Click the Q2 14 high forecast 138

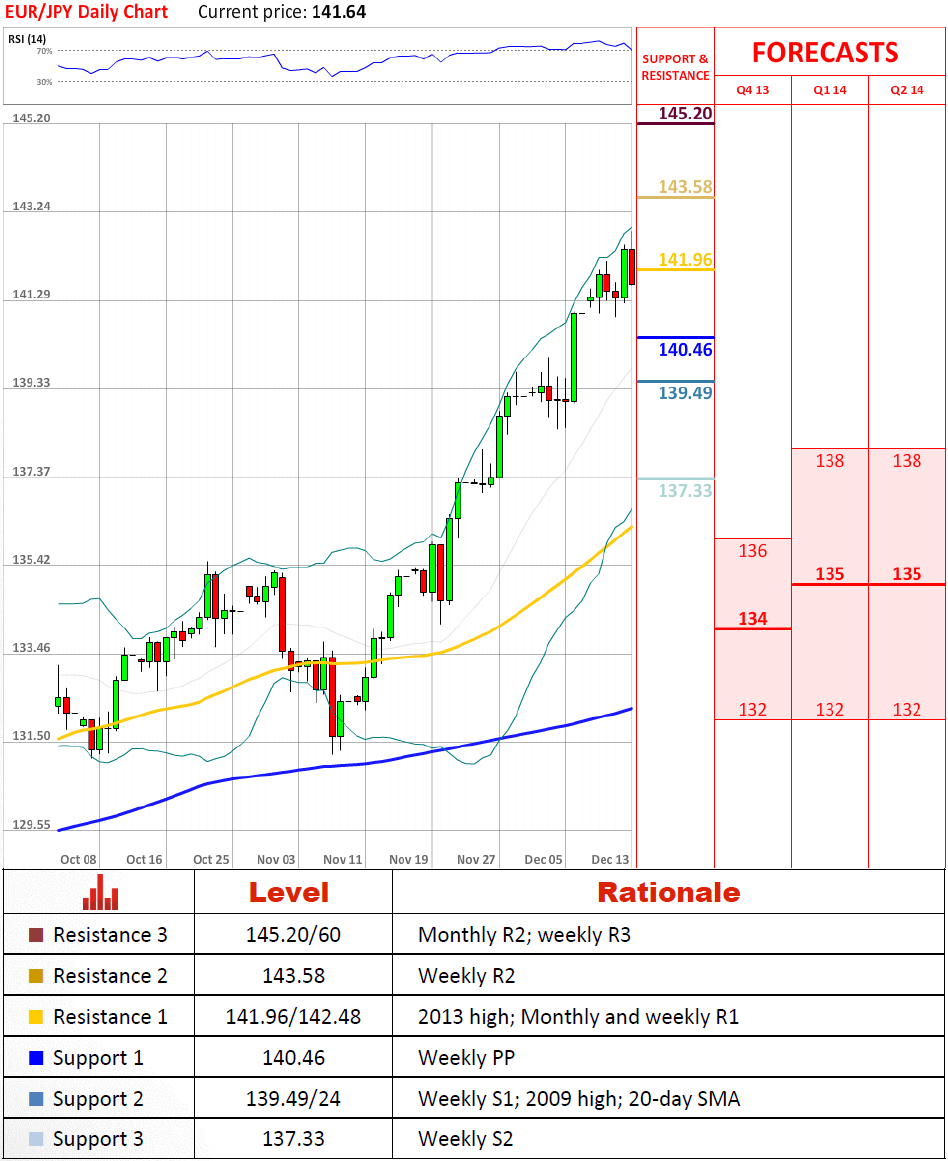[x=907, y=461]
